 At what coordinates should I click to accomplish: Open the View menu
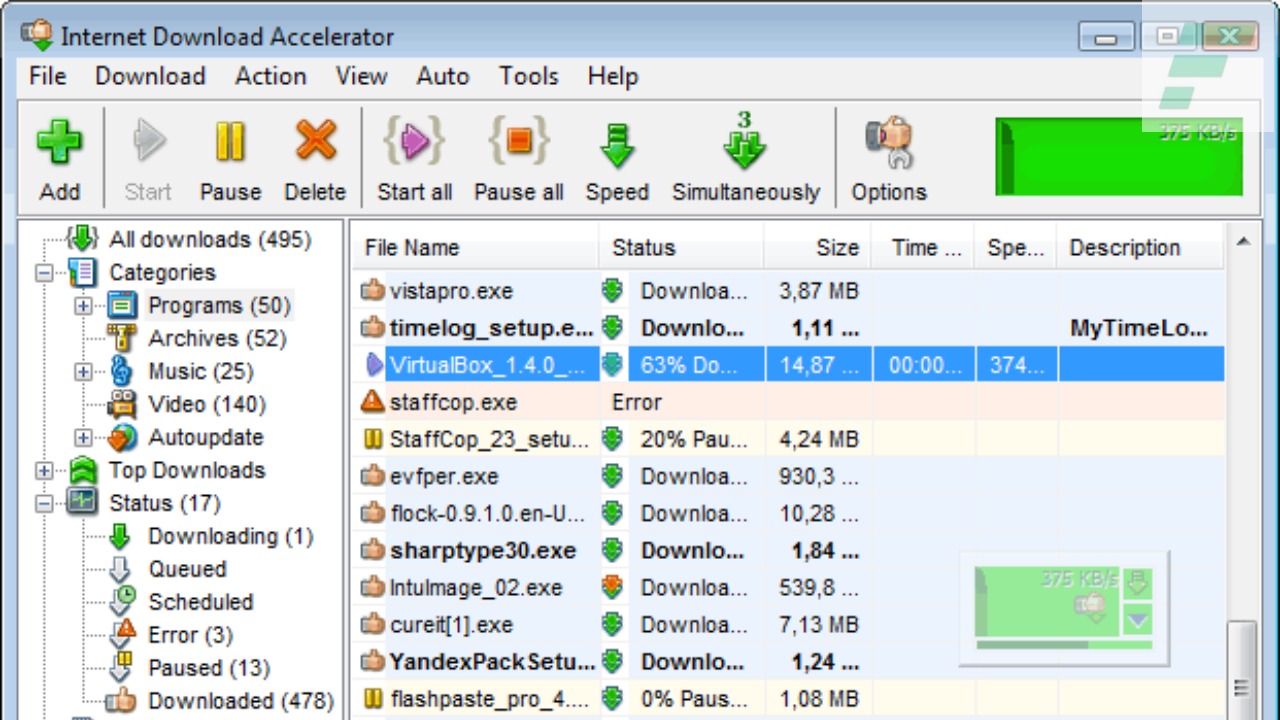(361, 76)
